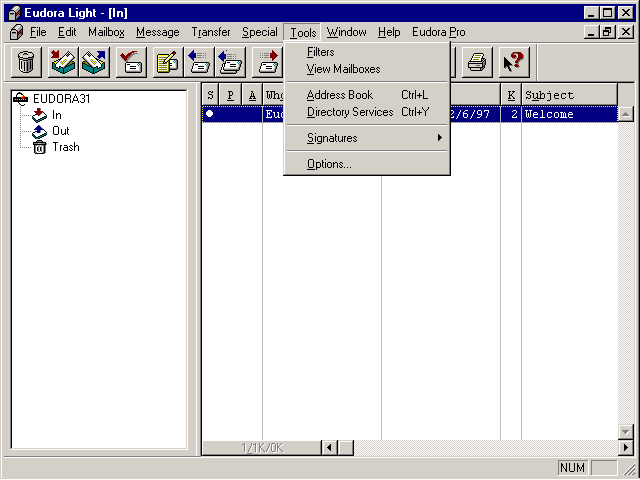Sort by the Who column header
Screen dimensions: 640x480
274,95
